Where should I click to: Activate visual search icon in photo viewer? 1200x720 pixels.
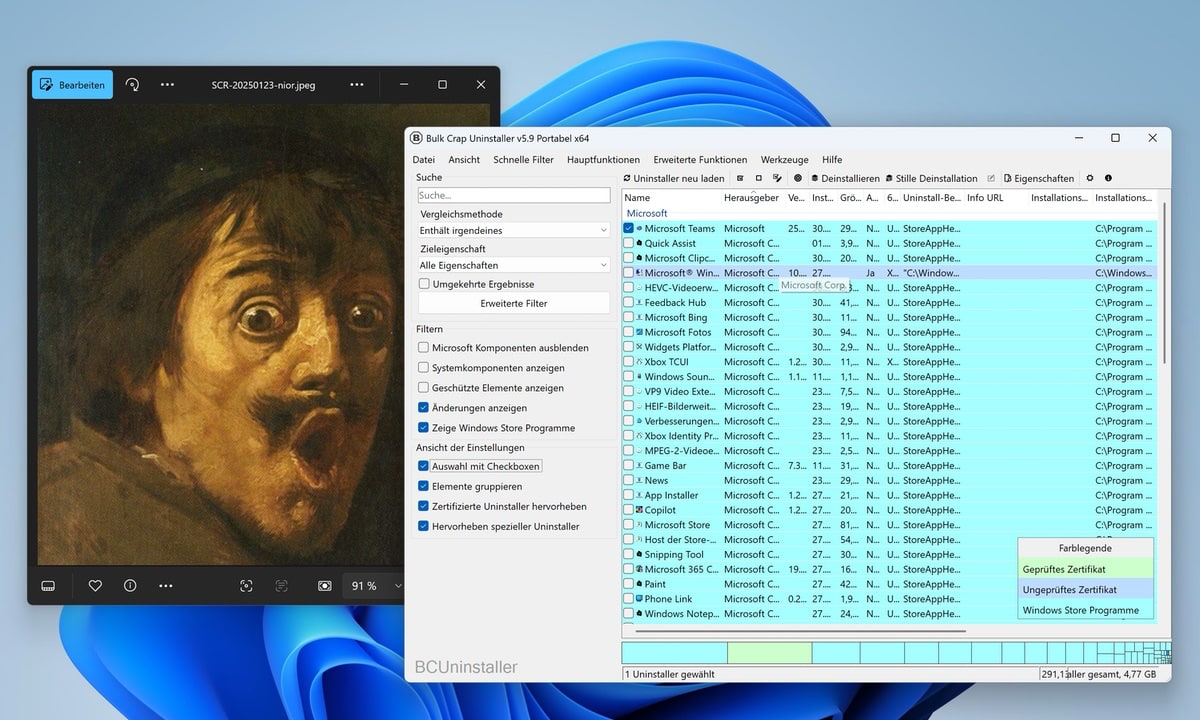pyautogui.click(x=246, y=585)
